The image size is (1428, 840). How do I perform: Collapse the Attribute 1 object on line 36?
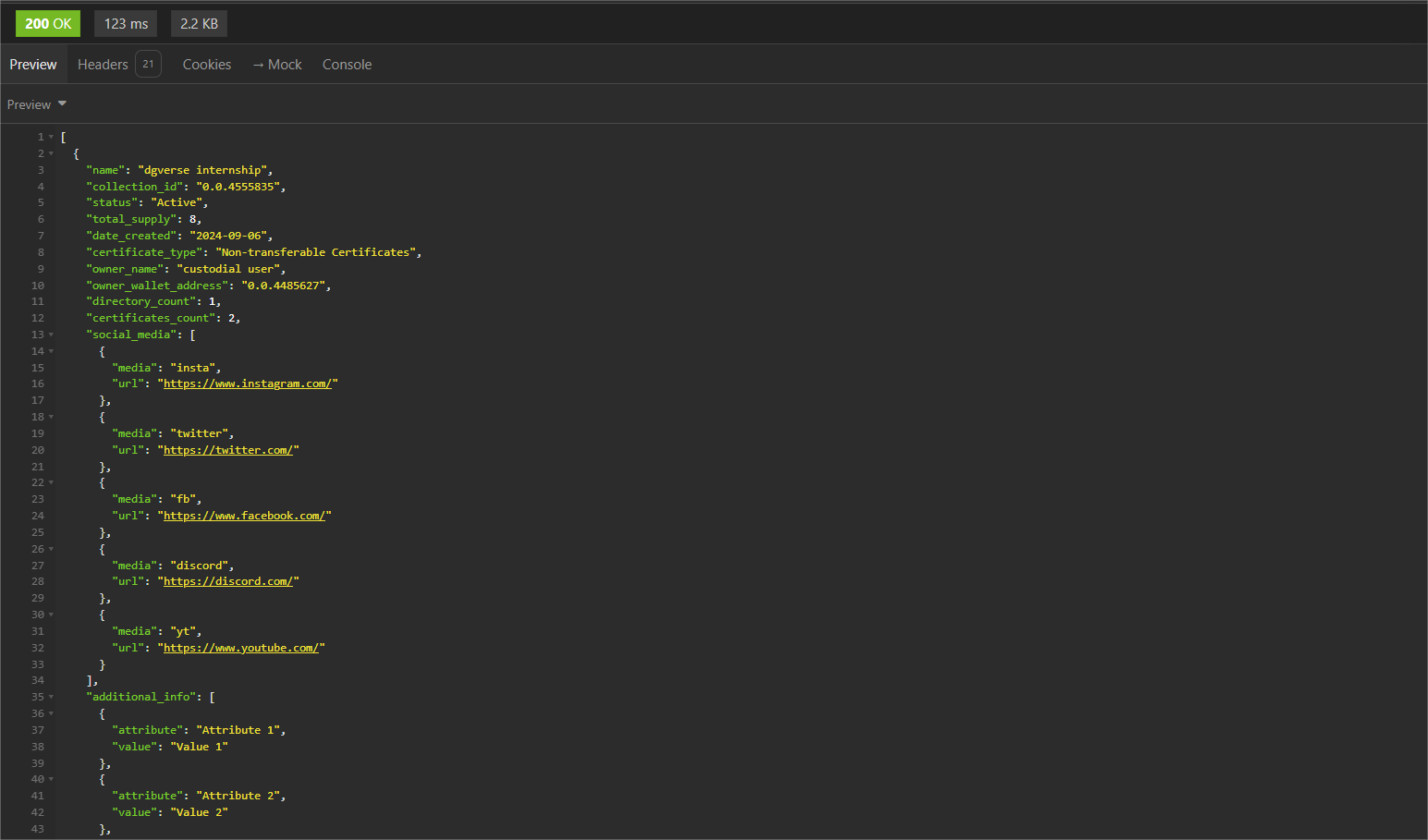[x=49, y=712]
